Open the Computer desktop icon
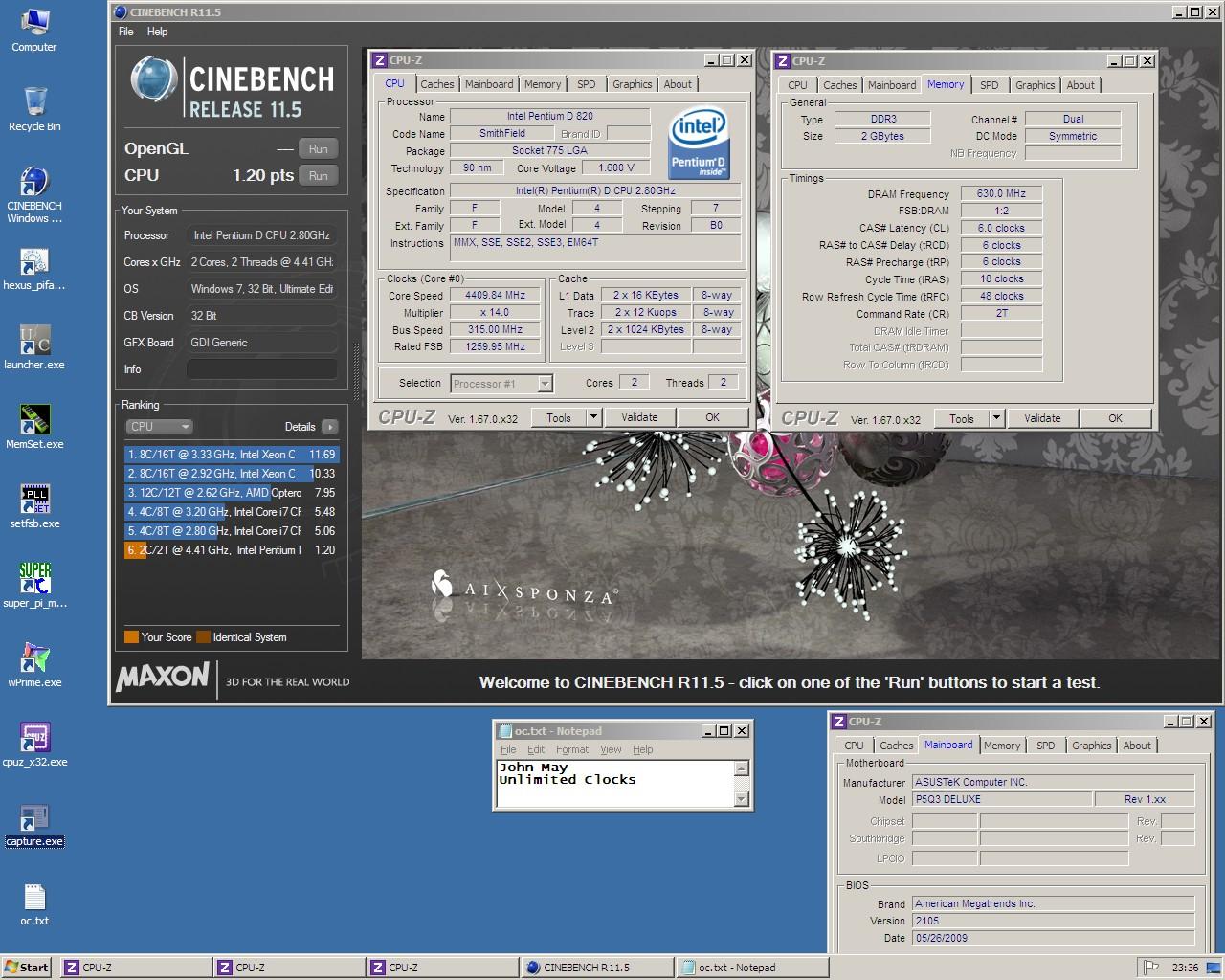Screen dimensions: 1225x980 pos(34,30)
